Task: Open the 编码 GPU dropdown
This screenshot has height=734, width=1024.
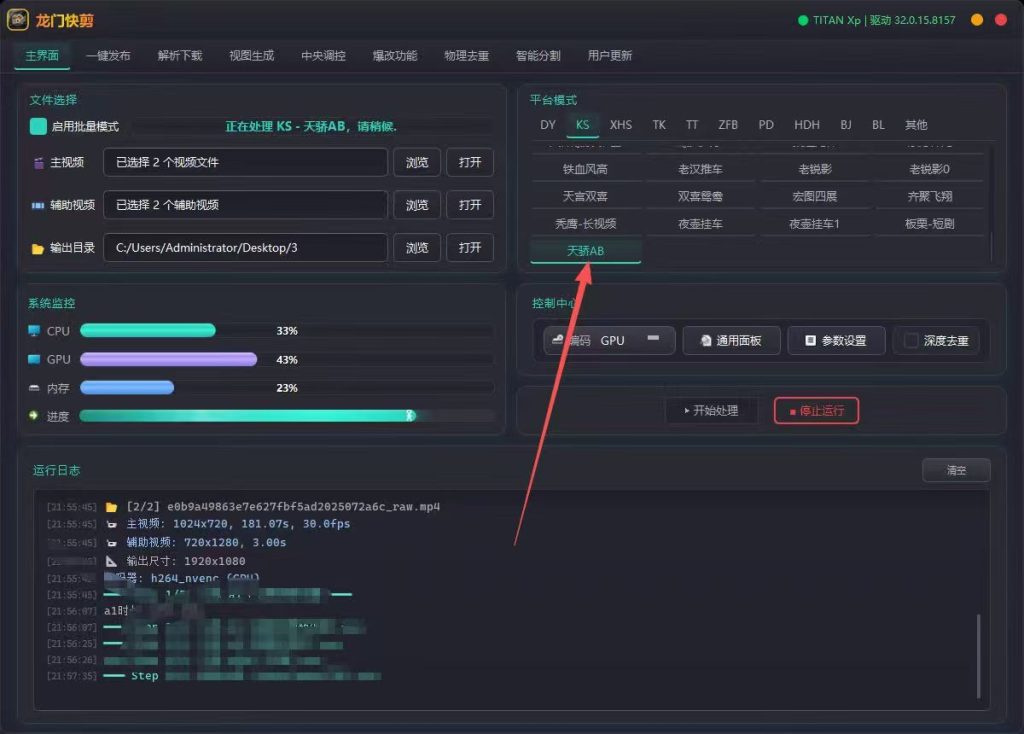Action: [609, 340]
